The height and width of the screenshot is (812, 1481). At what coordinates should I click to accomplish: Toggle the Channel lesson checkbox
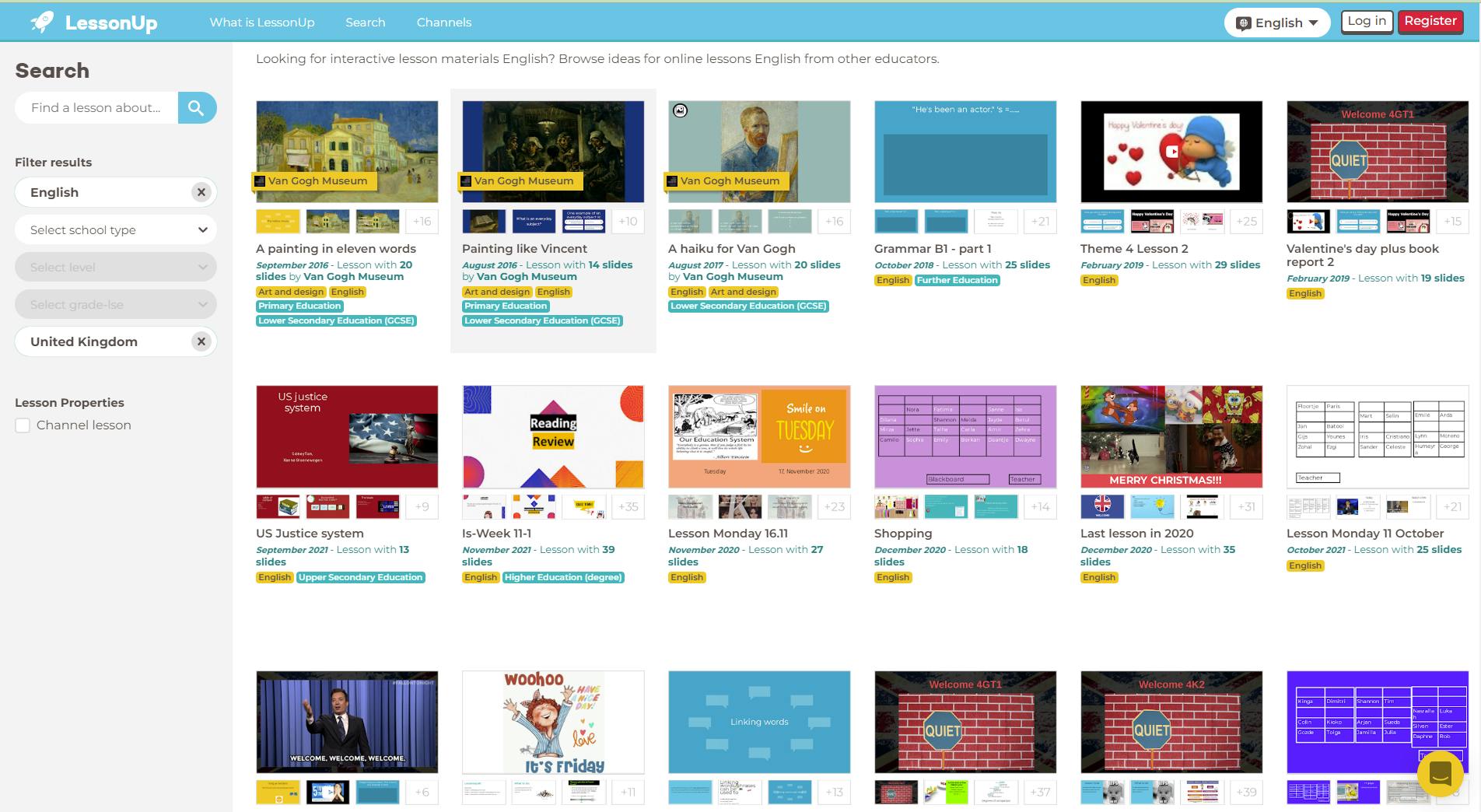click(23, 425)
